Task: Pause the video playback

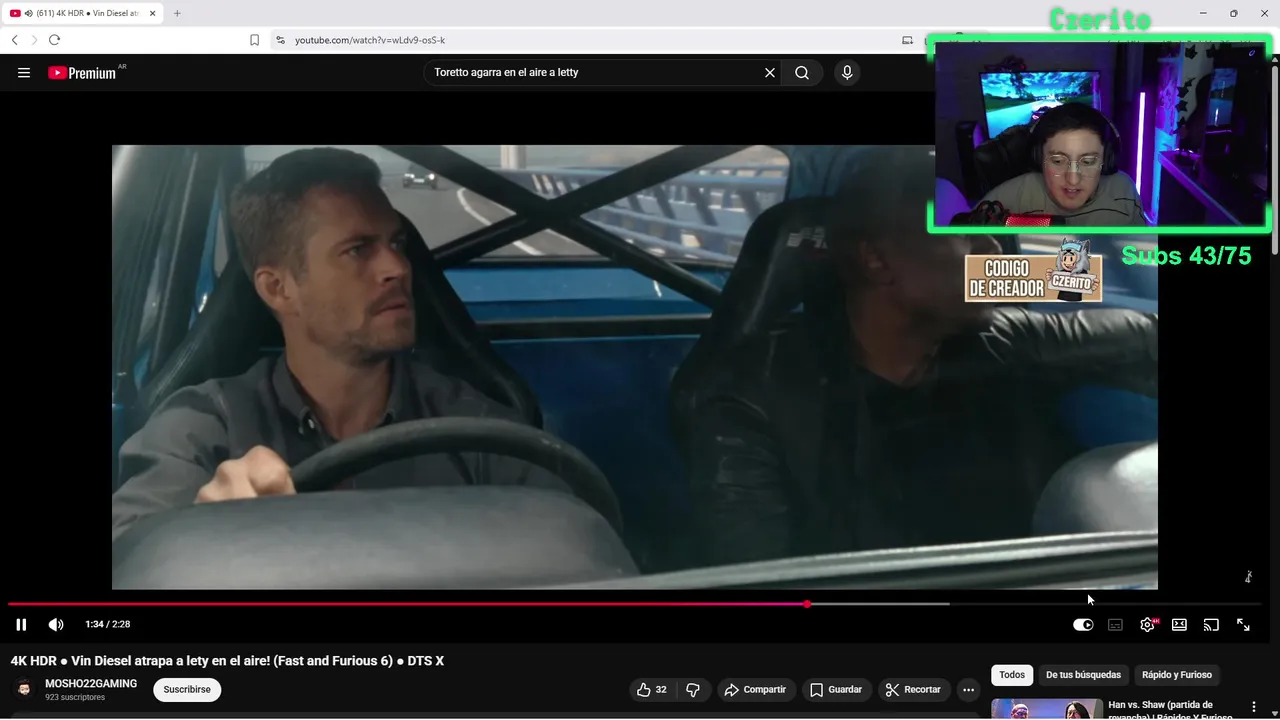Action: (x=21, y=625)
